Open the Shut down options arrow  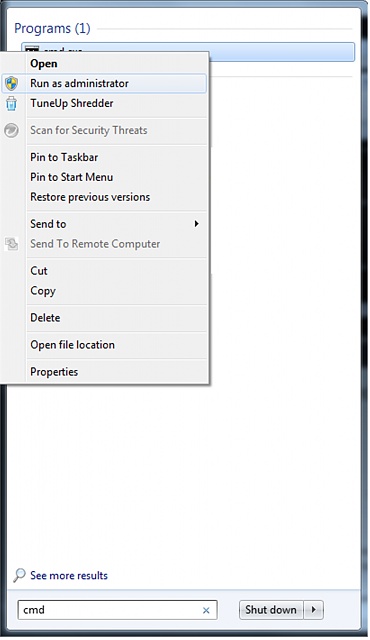click(x=313, y=610)
